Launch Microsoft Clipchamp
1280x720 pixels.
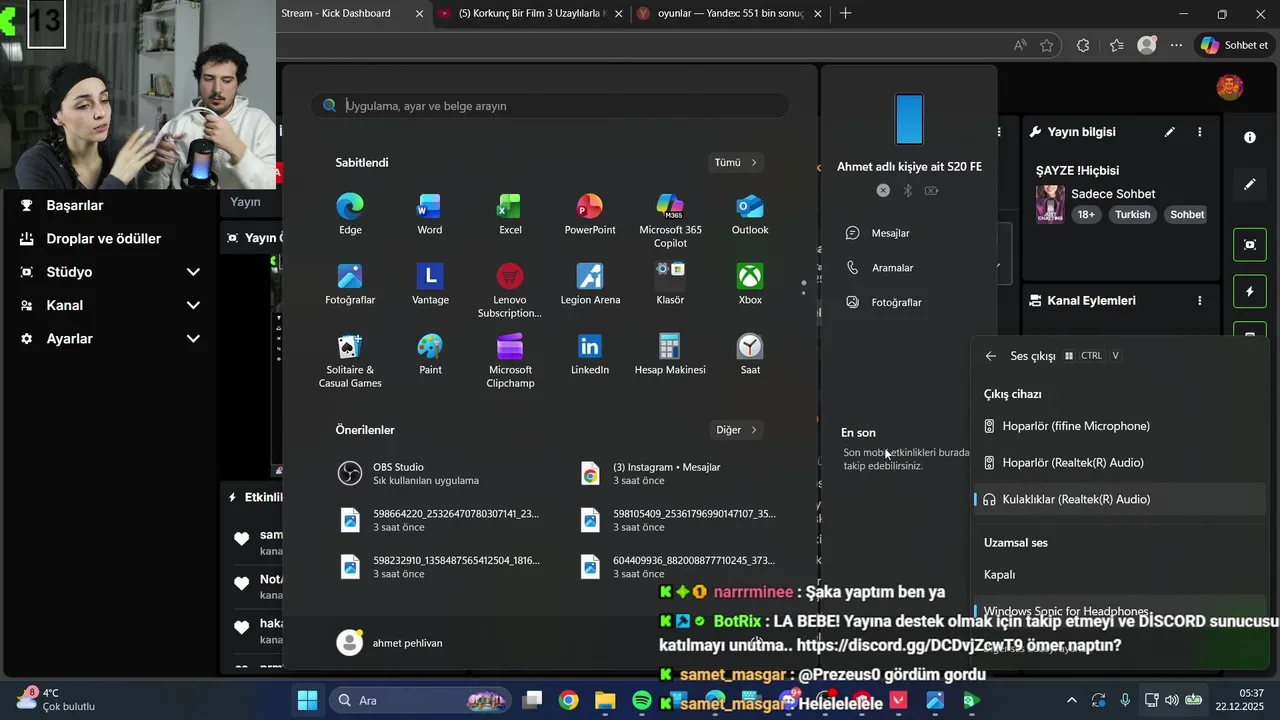[x=510, y=360]
